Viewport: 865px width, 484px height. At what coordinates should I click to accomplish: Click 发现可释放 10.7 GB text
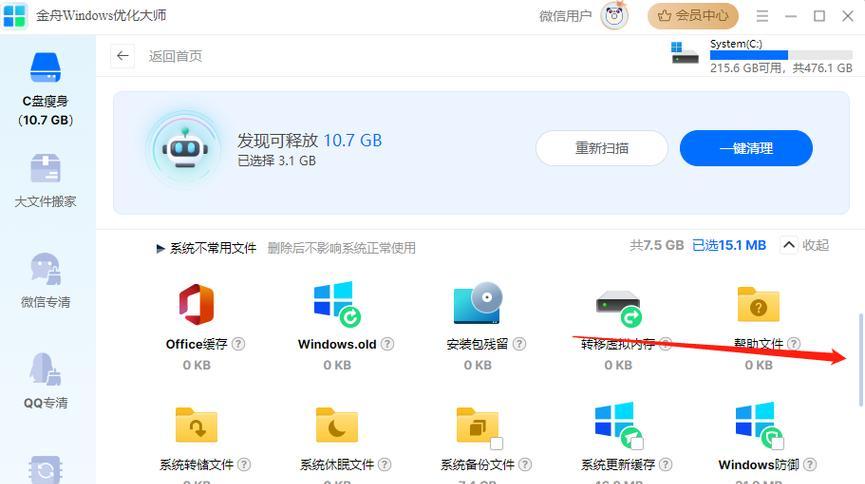(309, 140)
